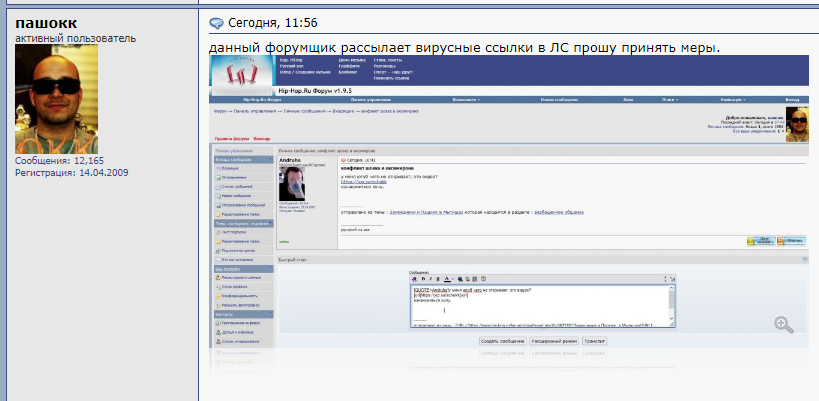Click the collapse icon on Быстрый ответ bar
The image size is (819, 401).
coord(805,259)
